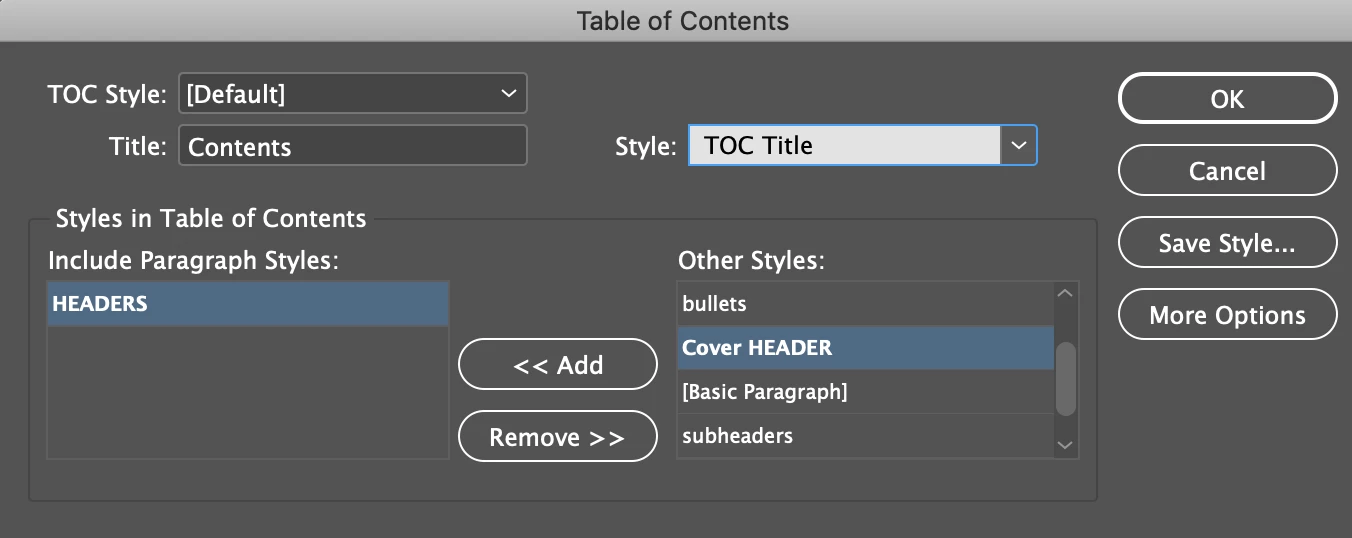Click into the Title text field

click(x=352, y=146)
